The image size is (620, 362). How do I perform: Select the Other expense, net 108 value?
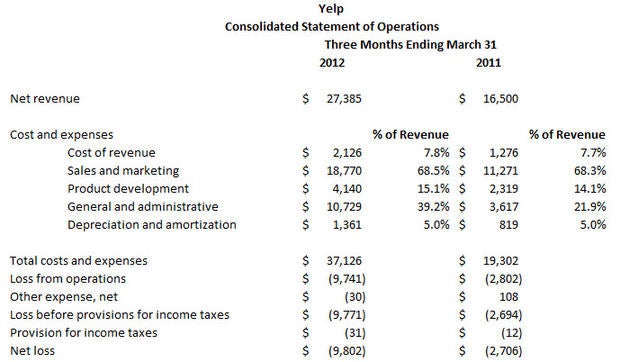[x=508, y=297]
